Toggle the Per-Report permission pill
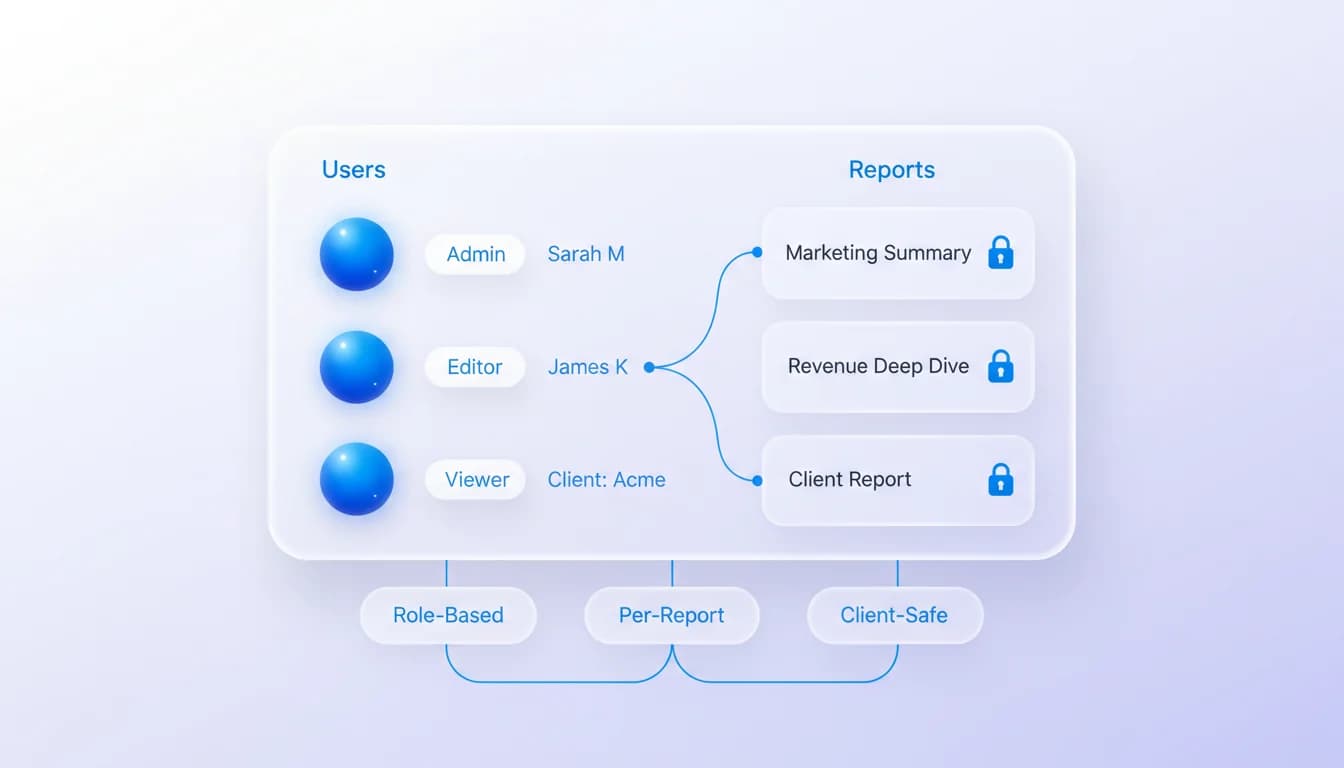Viewport: 1344px width, 768px height. [x=672, y=615]
